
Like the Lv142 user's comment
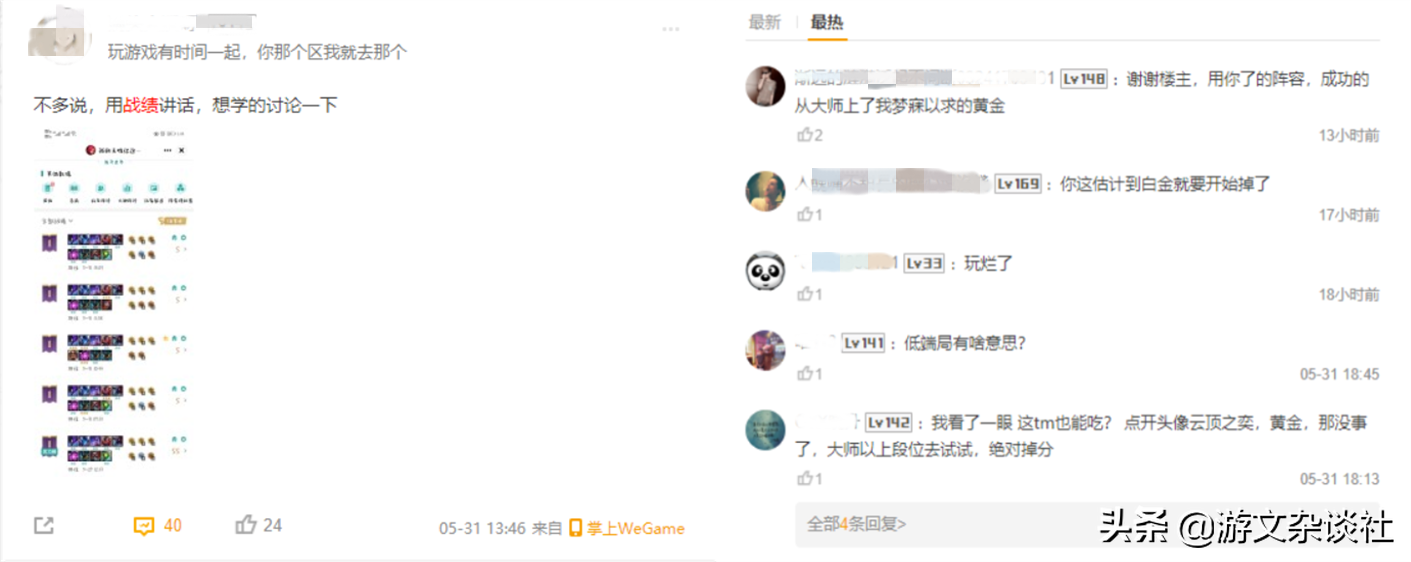(x=809, y=479)
